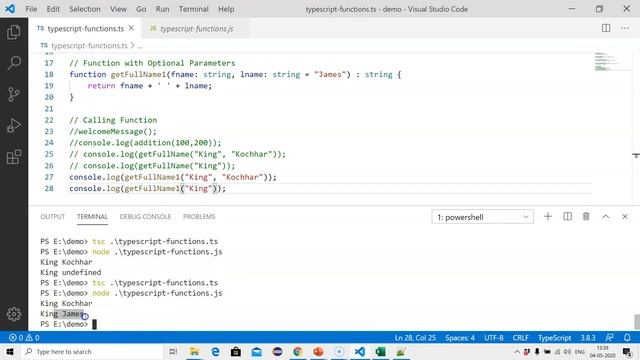Split the editor to the right
The height and width of the screenshot is (360, 640).
click(606, 28)
